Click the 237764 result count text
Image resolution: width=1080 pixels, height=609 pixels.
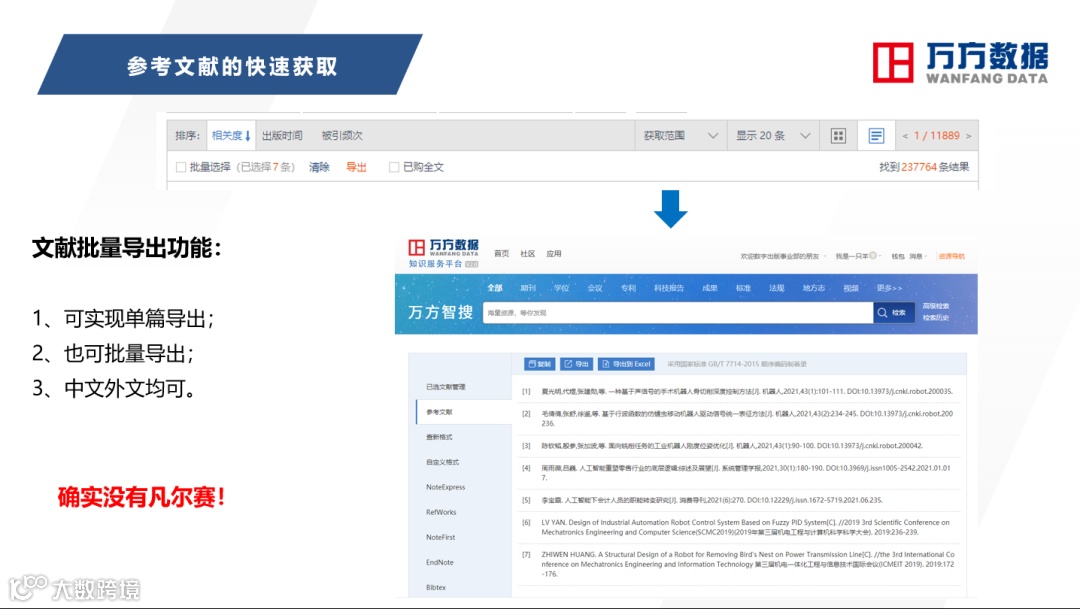(919, 167)
